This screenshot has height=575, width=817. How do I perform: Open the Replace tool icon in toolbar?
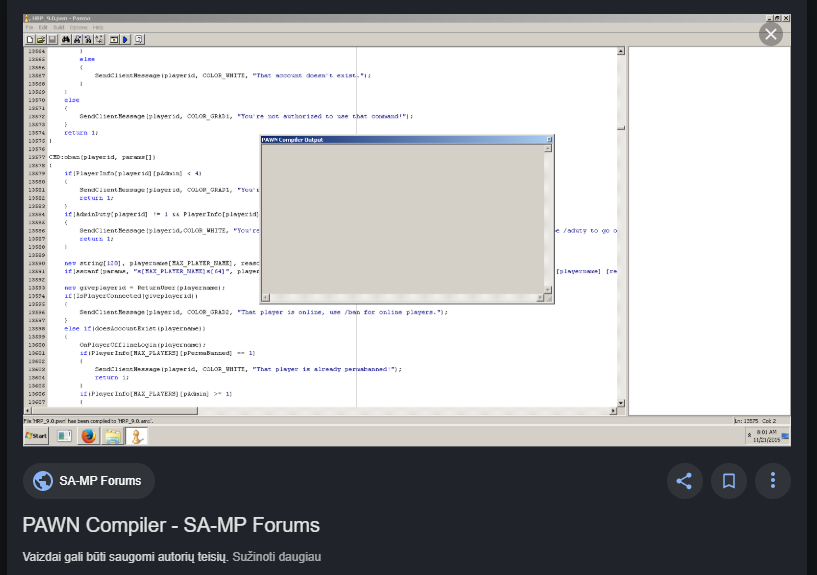100,40
